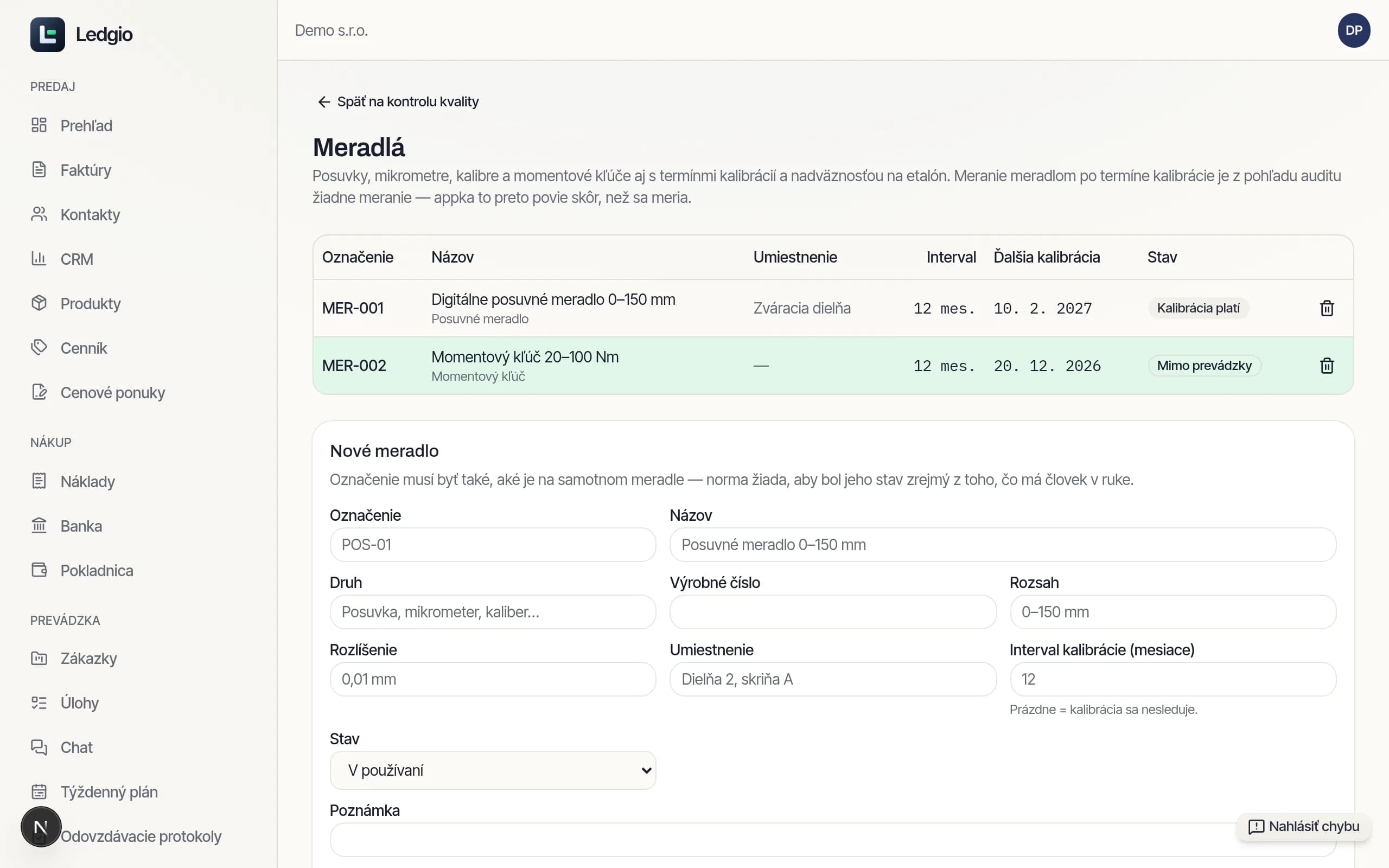Open the DP user avatar menu

[x=1353, y=30]
